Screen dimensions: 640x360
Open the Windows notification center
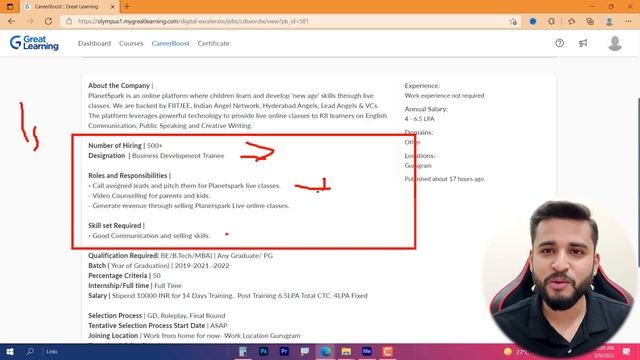tap(627, 351)
